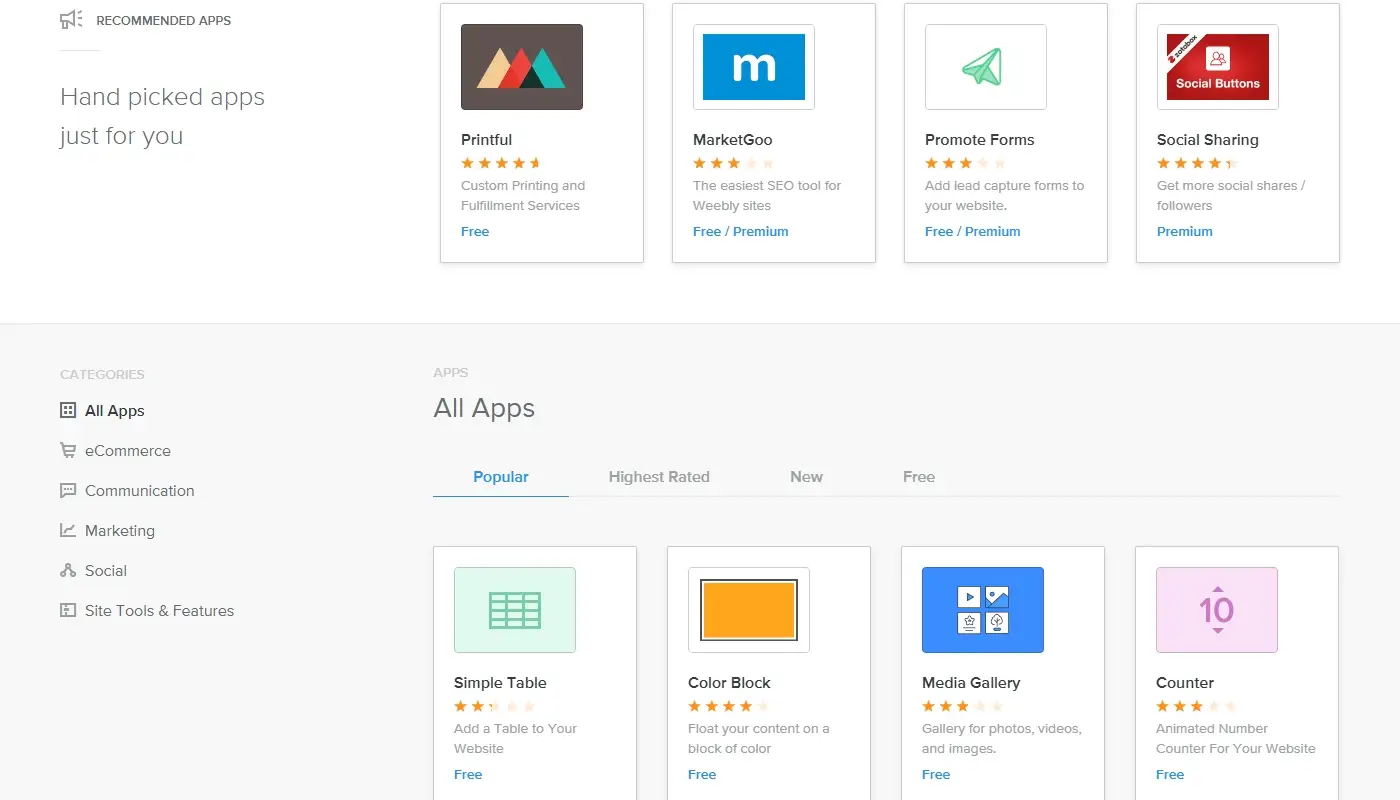Open the New apps tab
Viewport: 1400px width, 800px height.
click(806, 477)
